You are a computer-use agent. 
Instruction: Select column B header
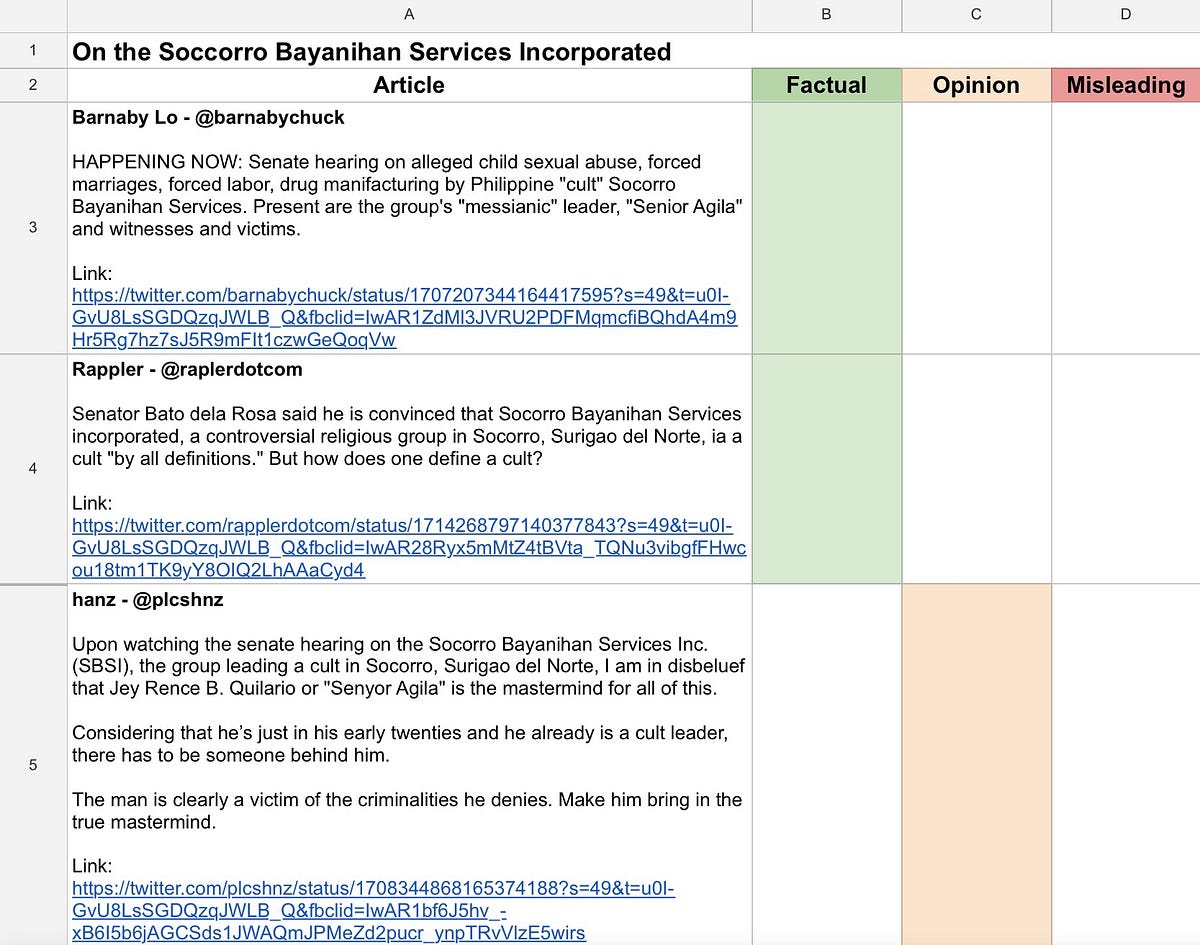point(827,14)
